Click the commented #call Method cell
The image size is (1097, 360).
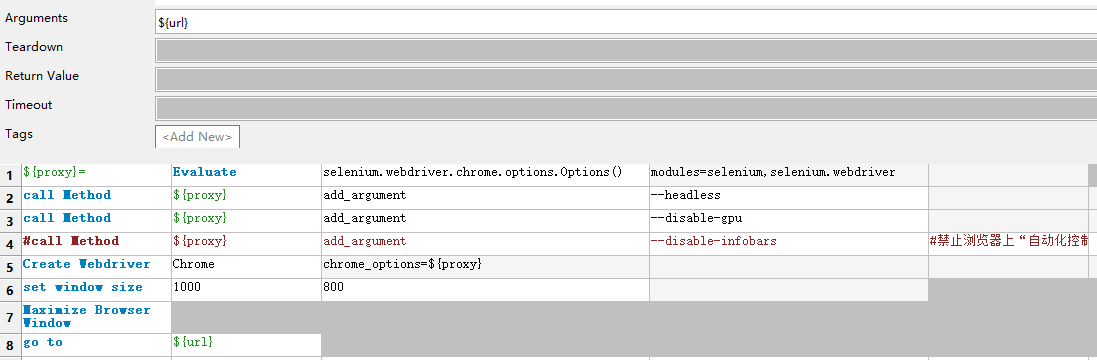coord(97,244)
